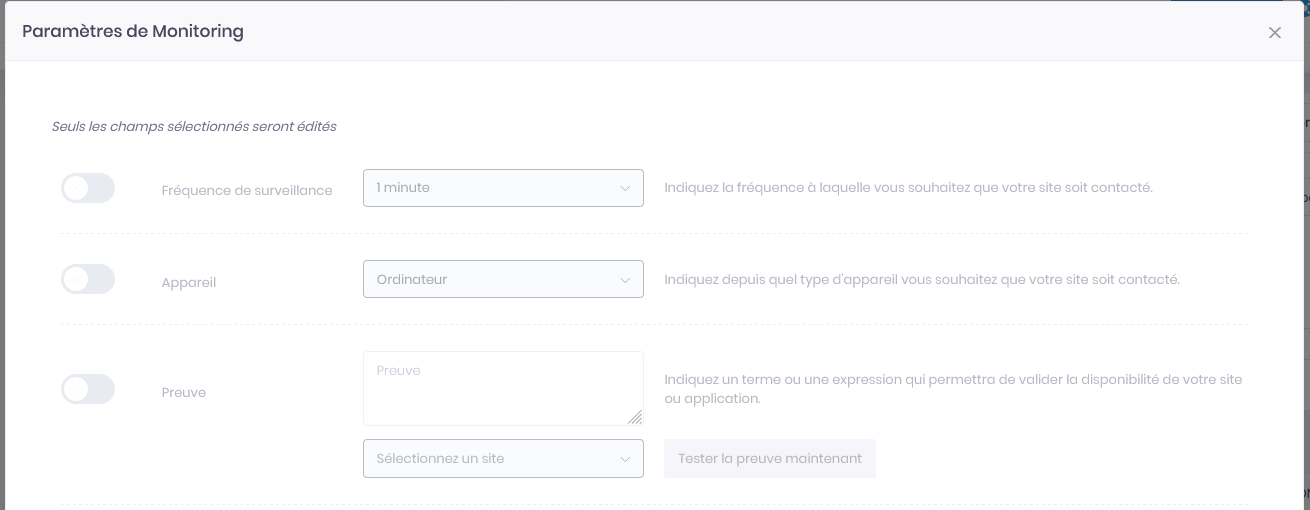Click the 'Preuve' field label
Screen dimensions: 1310x510
[184, 392]
